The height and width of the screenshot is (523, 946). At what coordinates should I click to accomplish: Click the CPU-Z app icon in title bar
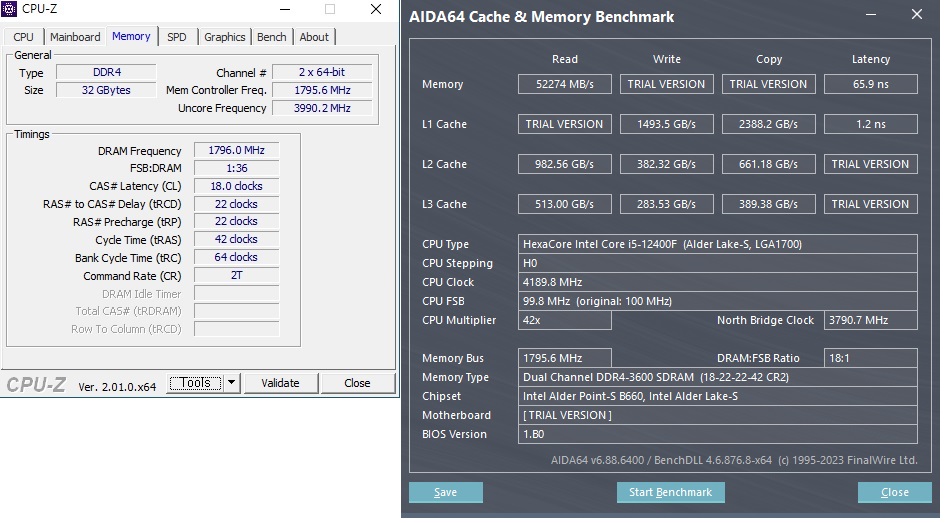9,9
